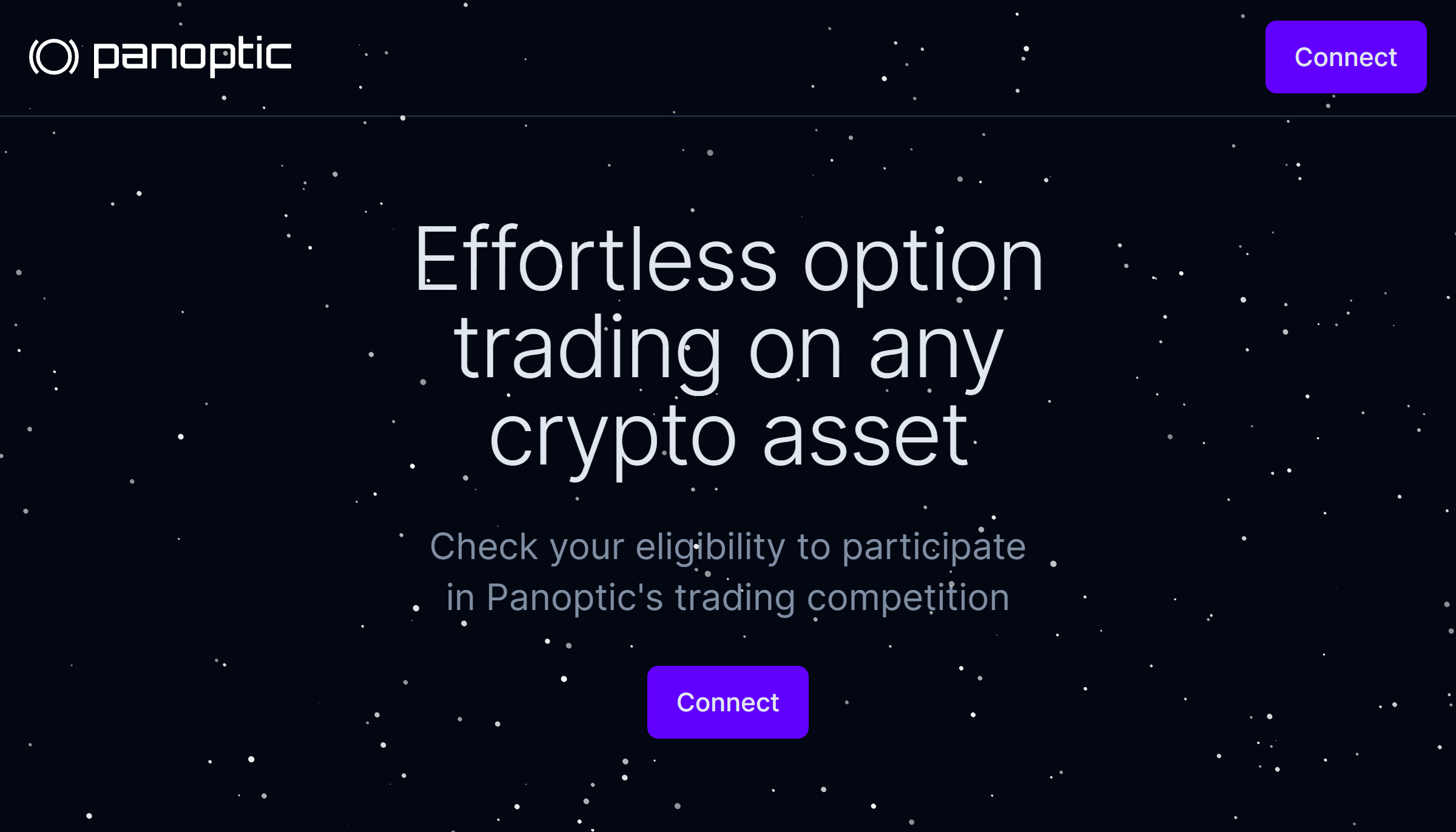Click the word 'participate' in the subtitle
Image resolution: width=1456 pixels, height=832 pixels.
(934, 548)
